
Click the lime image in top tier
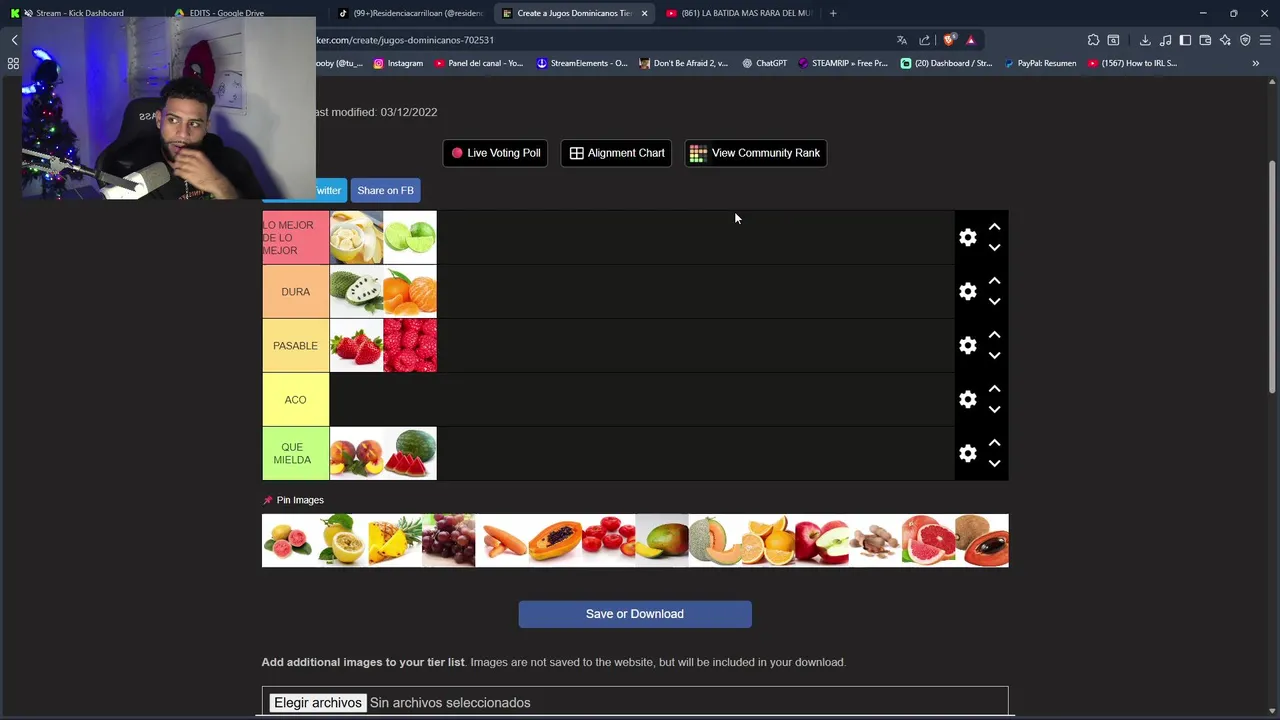pyautogui.click(x=410, y=238)
